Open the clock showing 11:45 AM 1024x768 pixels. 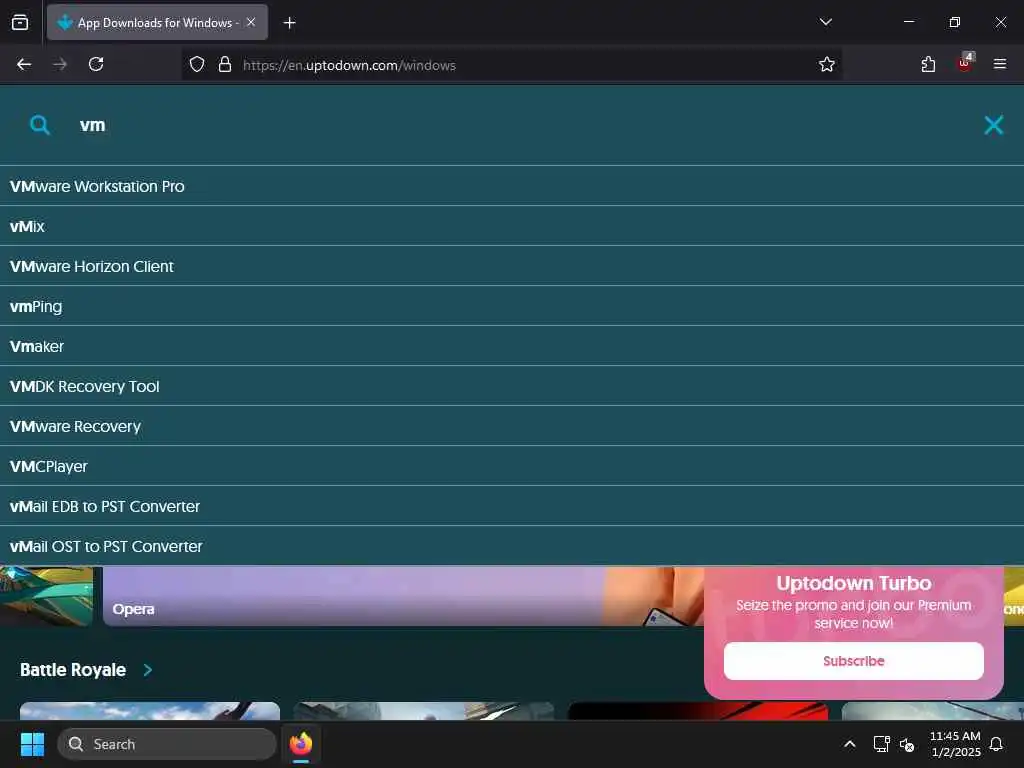955,744
